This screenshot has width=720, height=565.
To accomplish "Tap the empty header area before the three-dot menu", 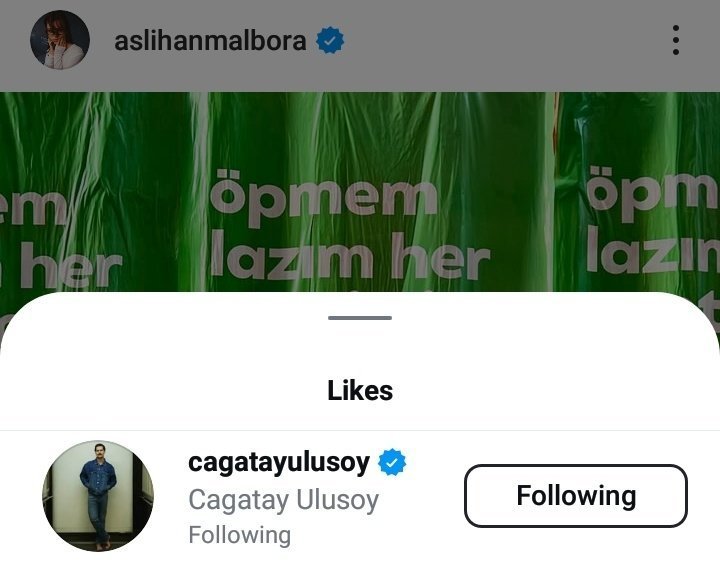I will [x=505, y=40].
